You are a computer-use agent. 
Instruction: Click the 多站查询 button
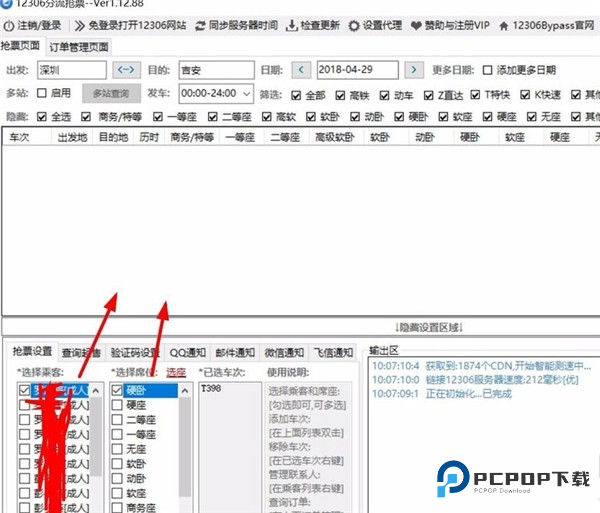pos(111,93)
